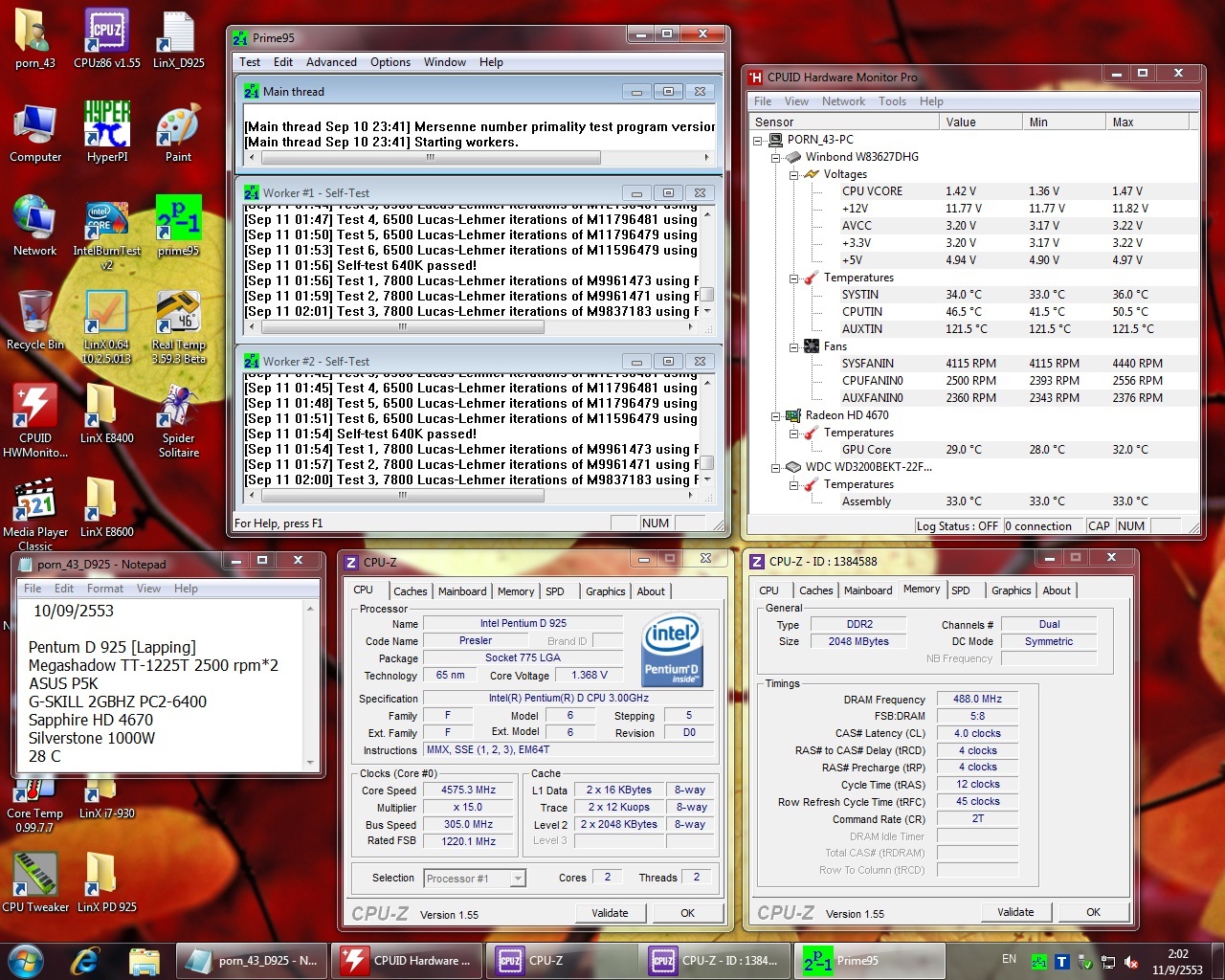Click the Worker #1 horizontal scrollbar in Prime95

tap(471, 327)
